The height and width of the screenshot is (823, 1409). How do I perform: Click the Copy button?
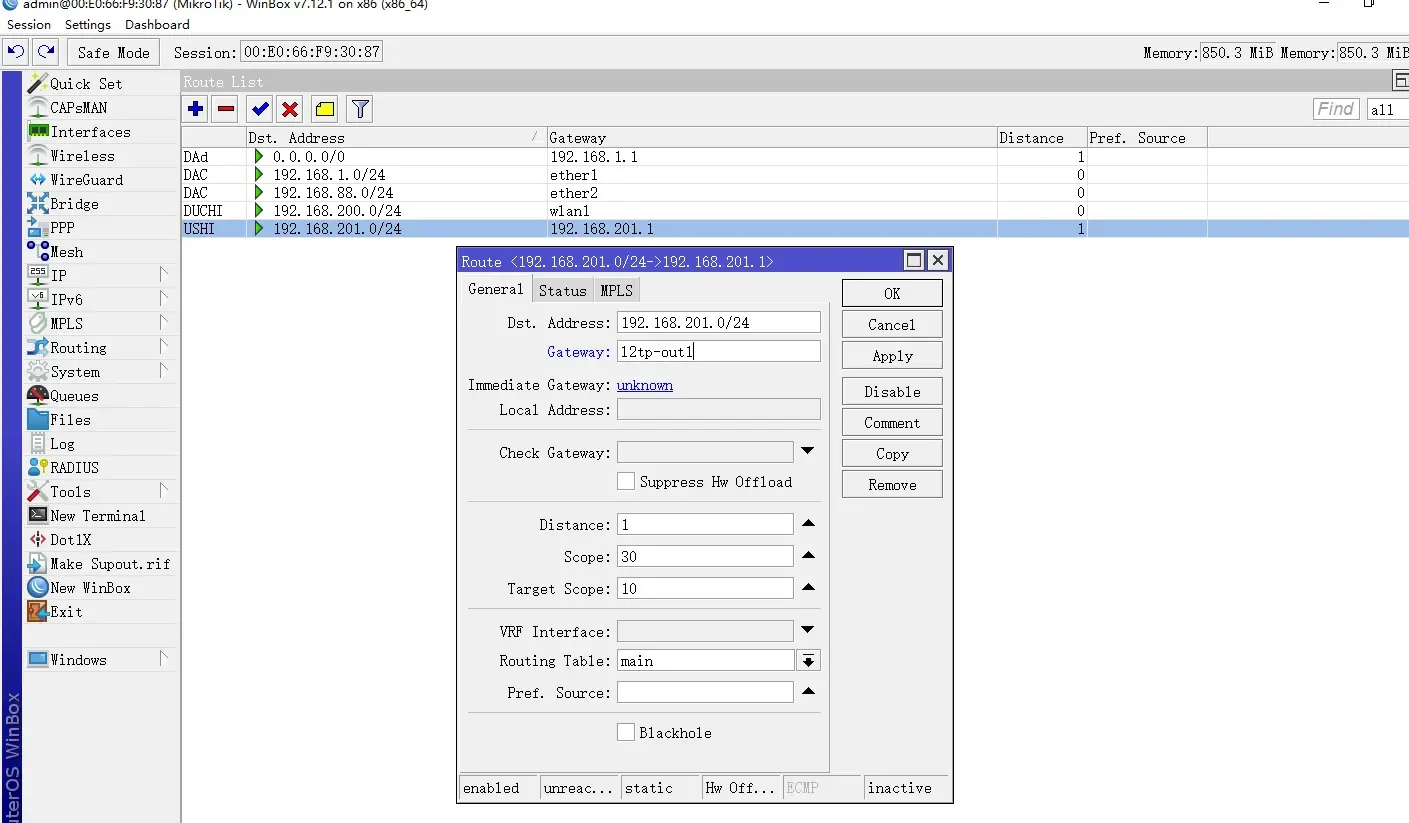(892, 453)
